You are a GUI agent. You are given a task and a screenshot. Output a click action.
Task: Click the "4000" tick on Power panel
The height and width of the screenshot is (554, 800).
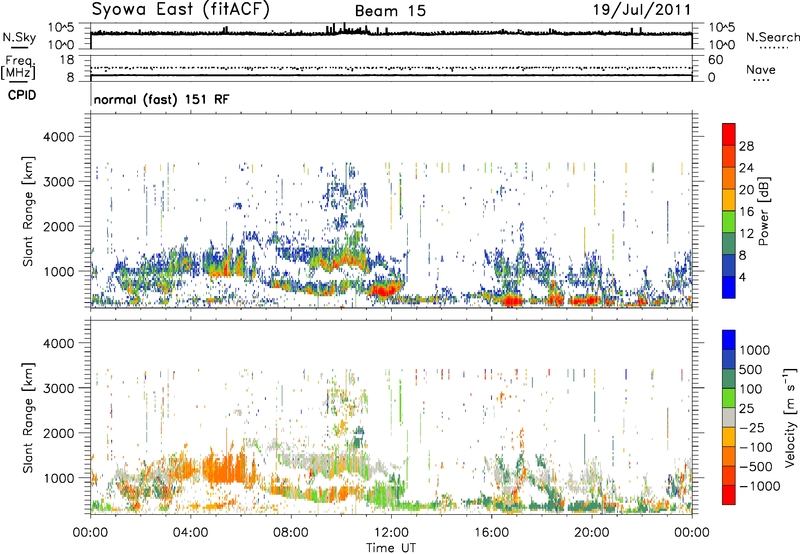click(x=59, y=137)
